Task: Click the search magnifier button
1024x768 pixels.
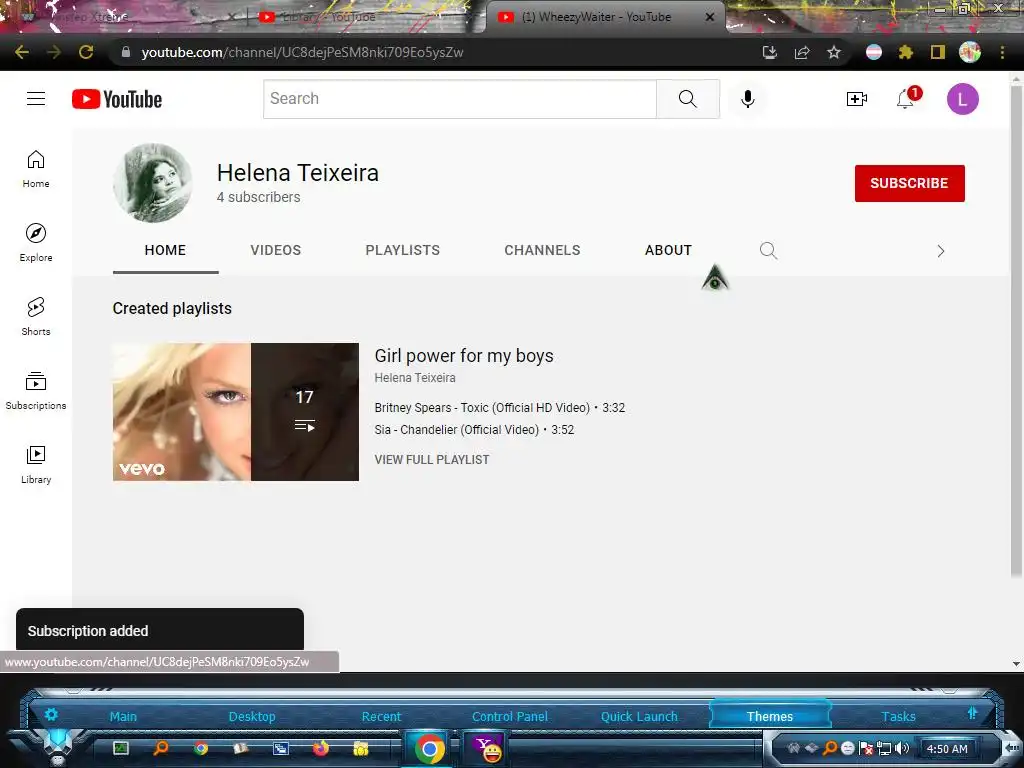Action: 688,99
